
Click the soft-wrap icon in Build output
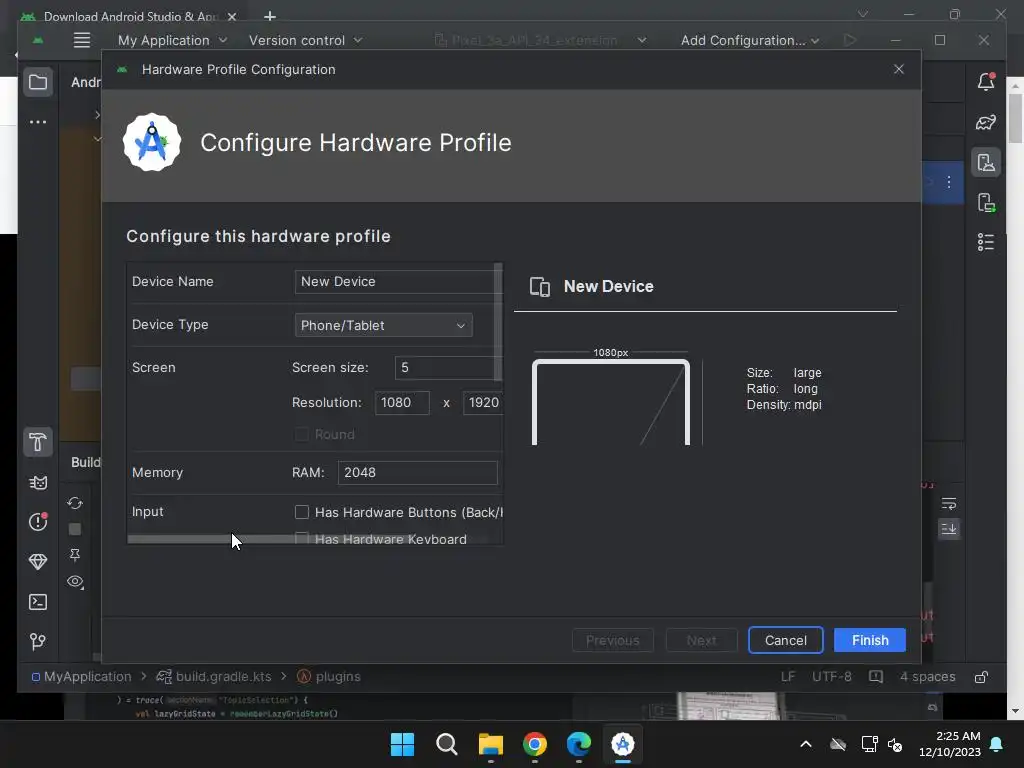pyautogui.click(x=949, y=504)
